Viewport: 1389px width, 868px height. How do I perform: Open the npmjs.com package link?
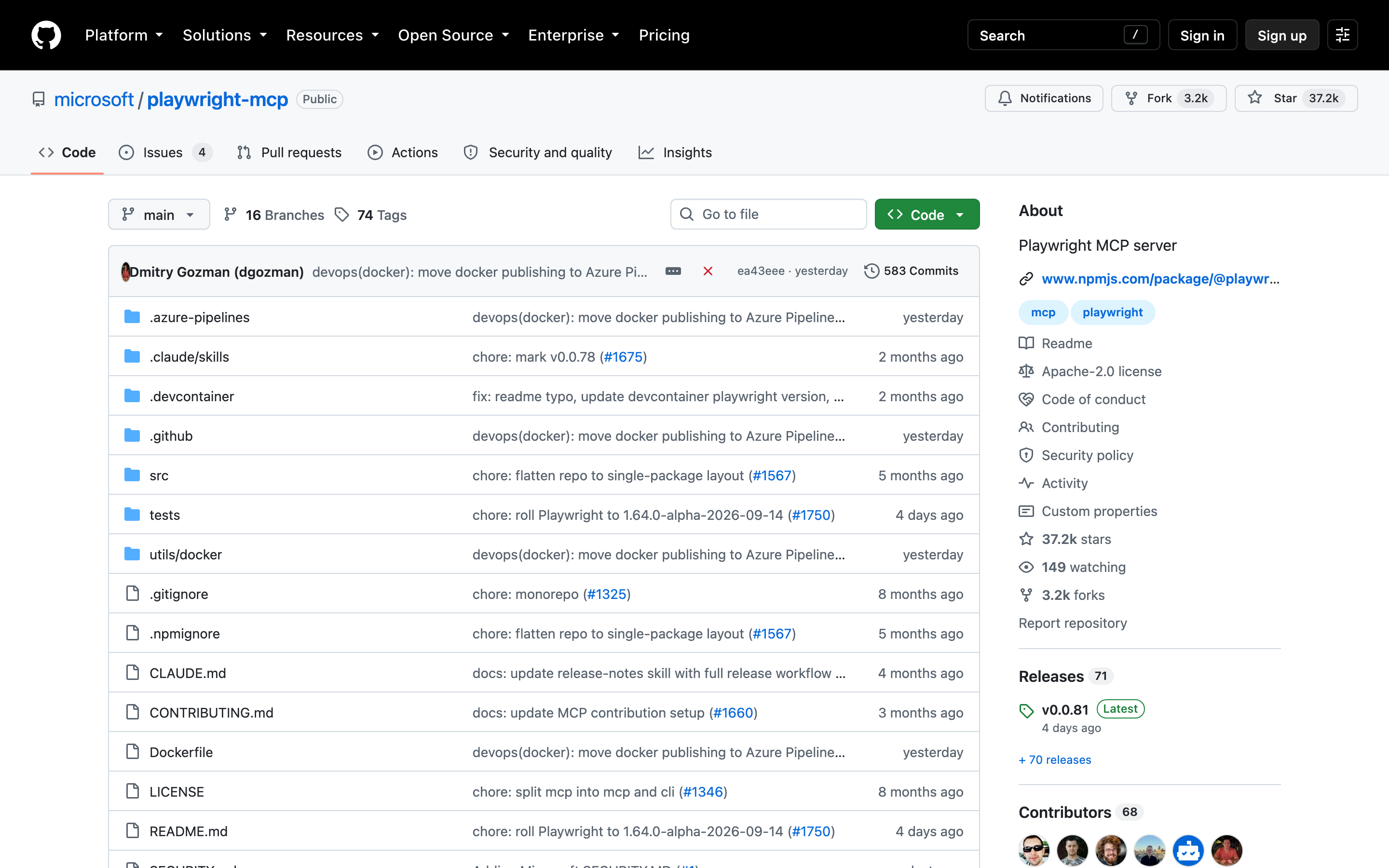pyautogui.click(x=1160, y=279)
